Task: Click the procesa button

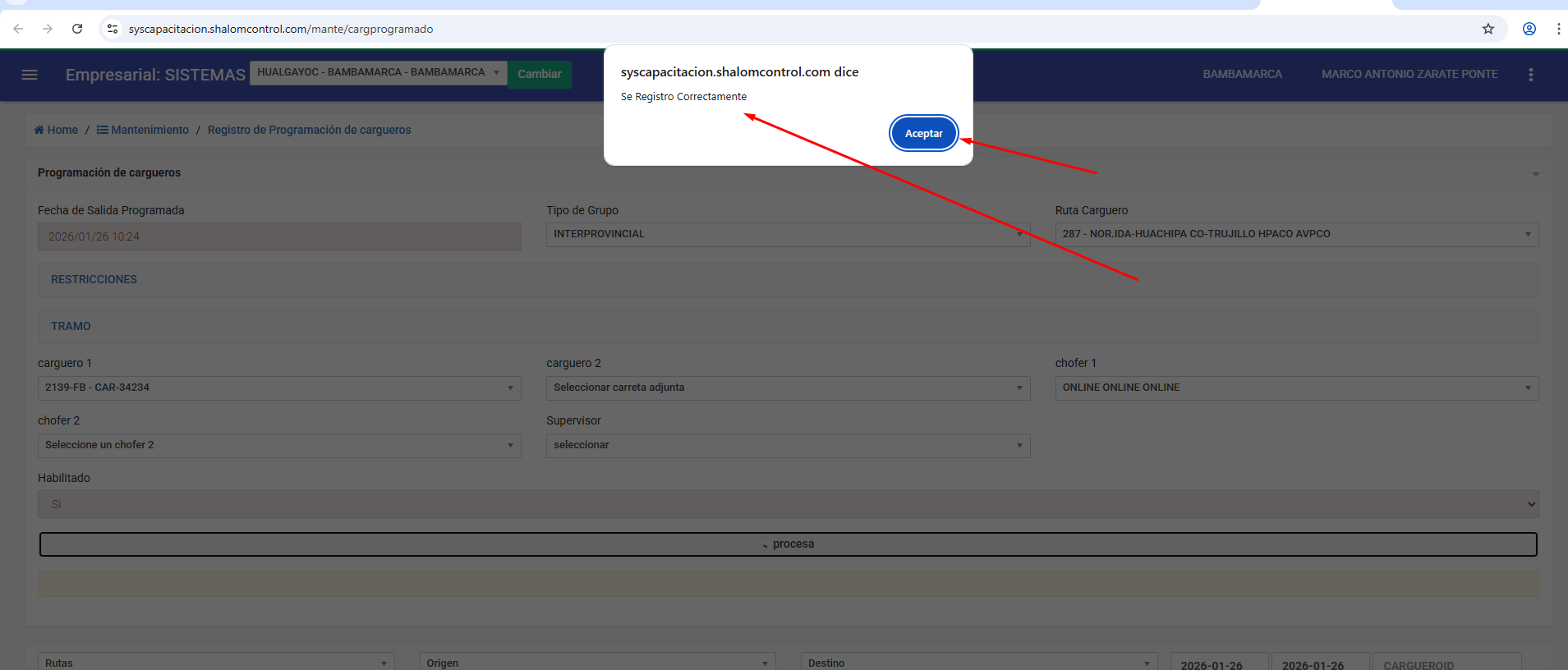Action: point(788,544)
